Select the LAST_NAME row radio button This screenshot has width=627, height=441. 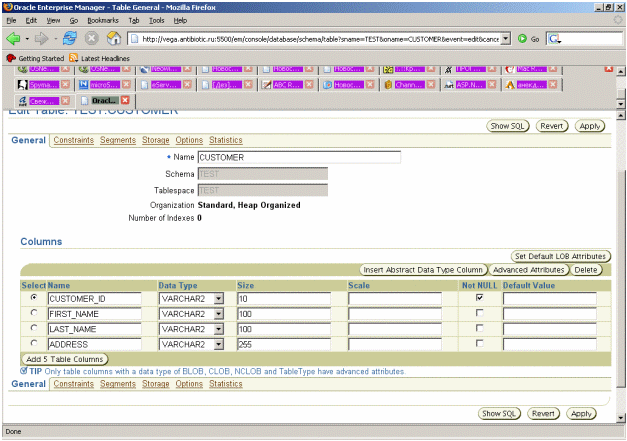(34, 327)
